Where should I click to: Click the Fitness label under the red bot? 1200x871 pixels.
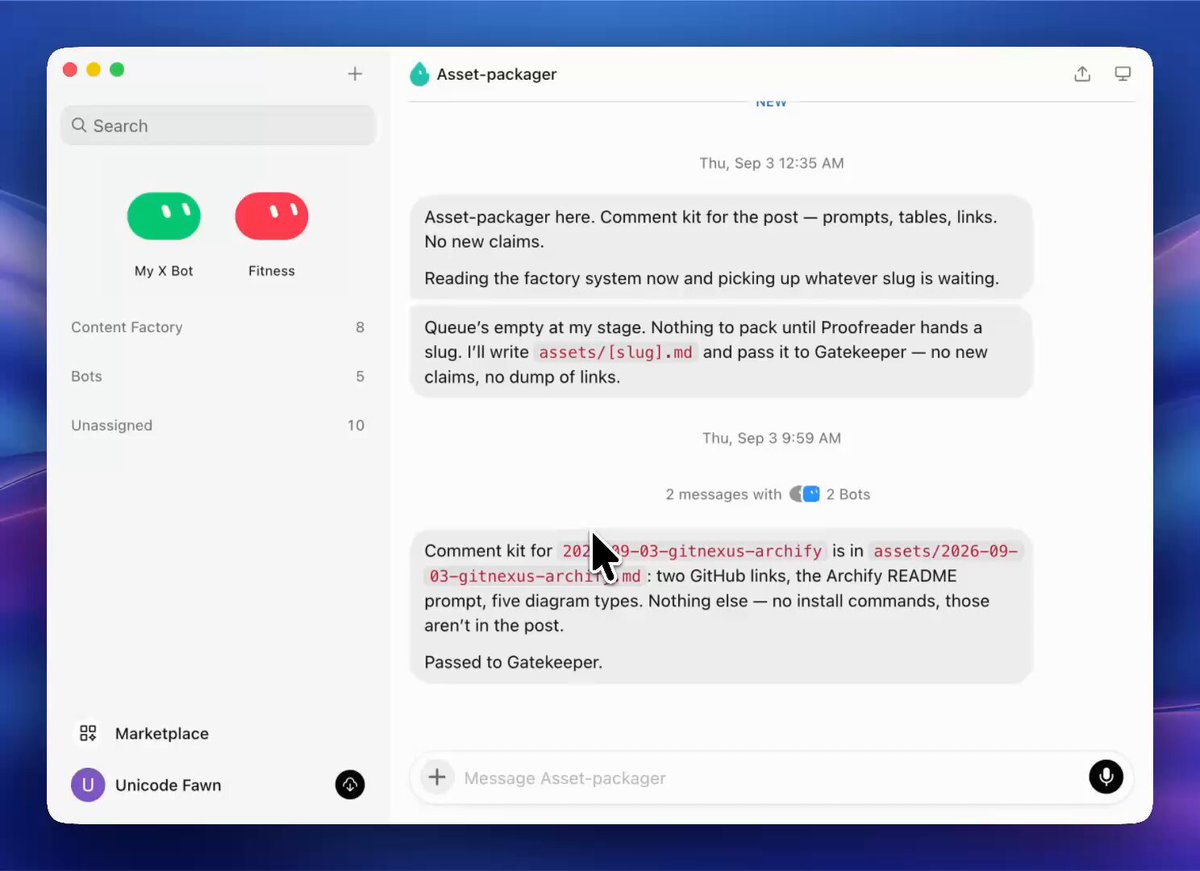pyautogui.click(x=272, y=271)
